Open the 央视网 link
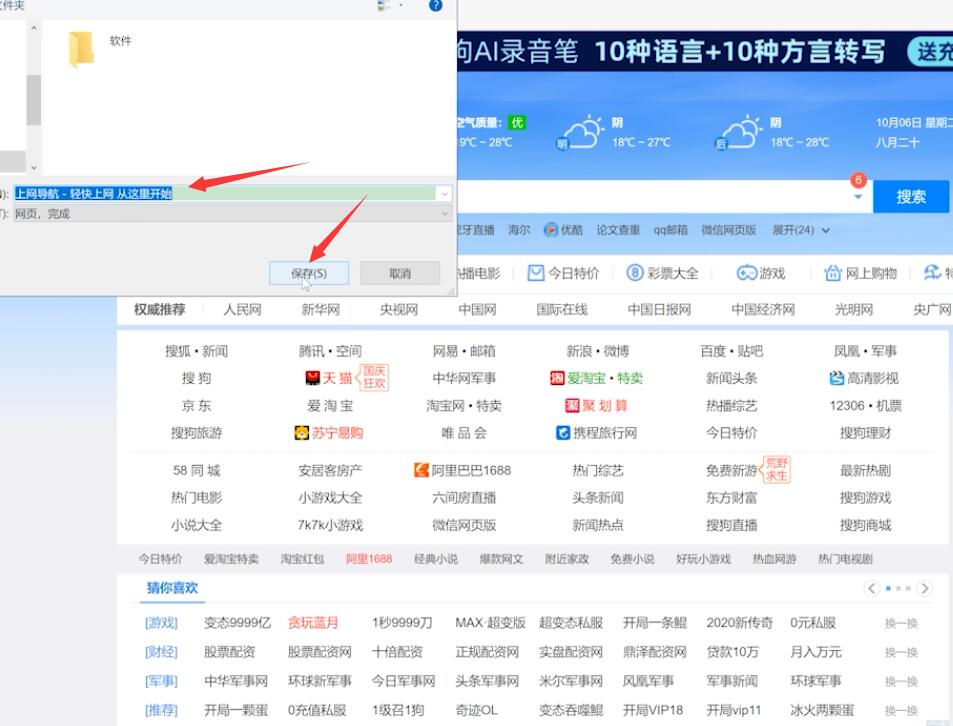 (399, 310)
